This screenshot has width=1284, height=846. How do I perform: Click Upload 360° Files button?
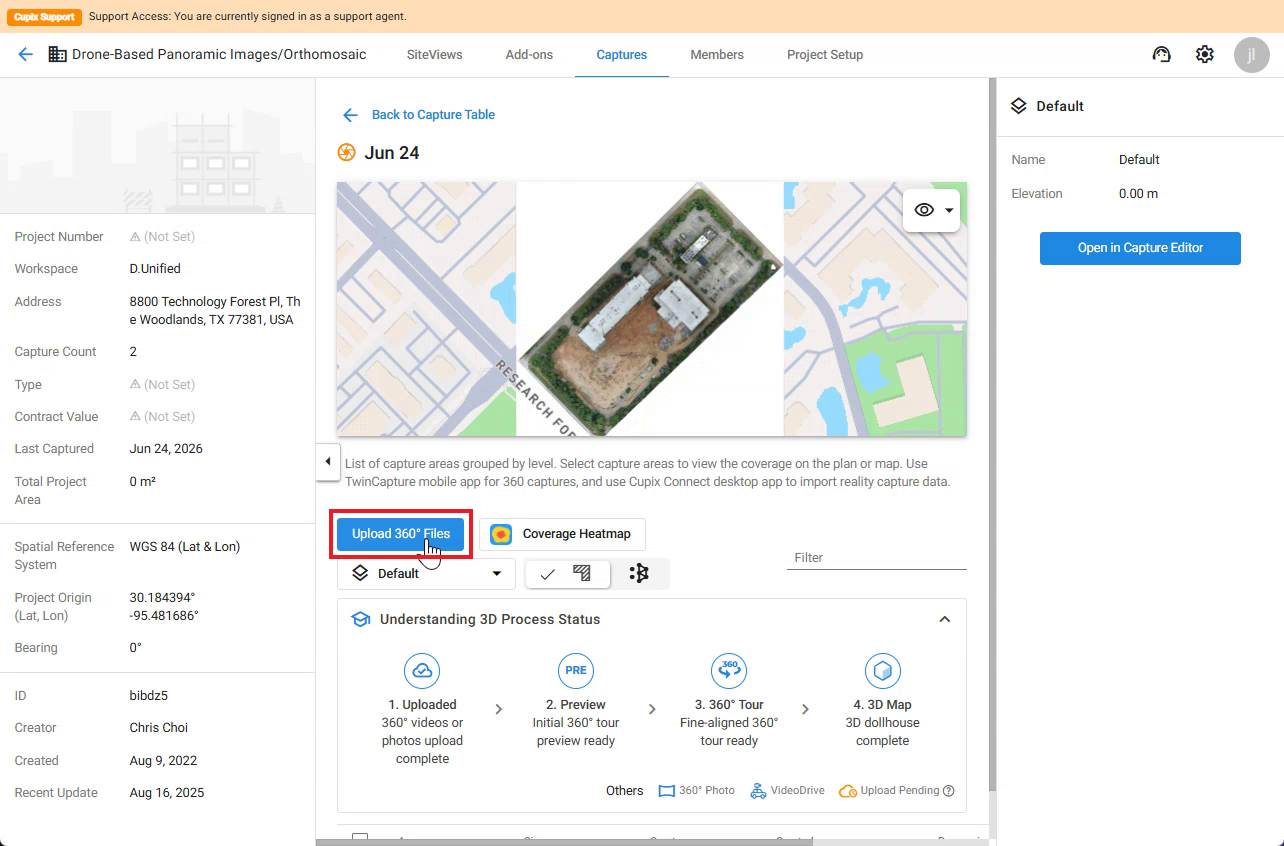coord(401,534)
